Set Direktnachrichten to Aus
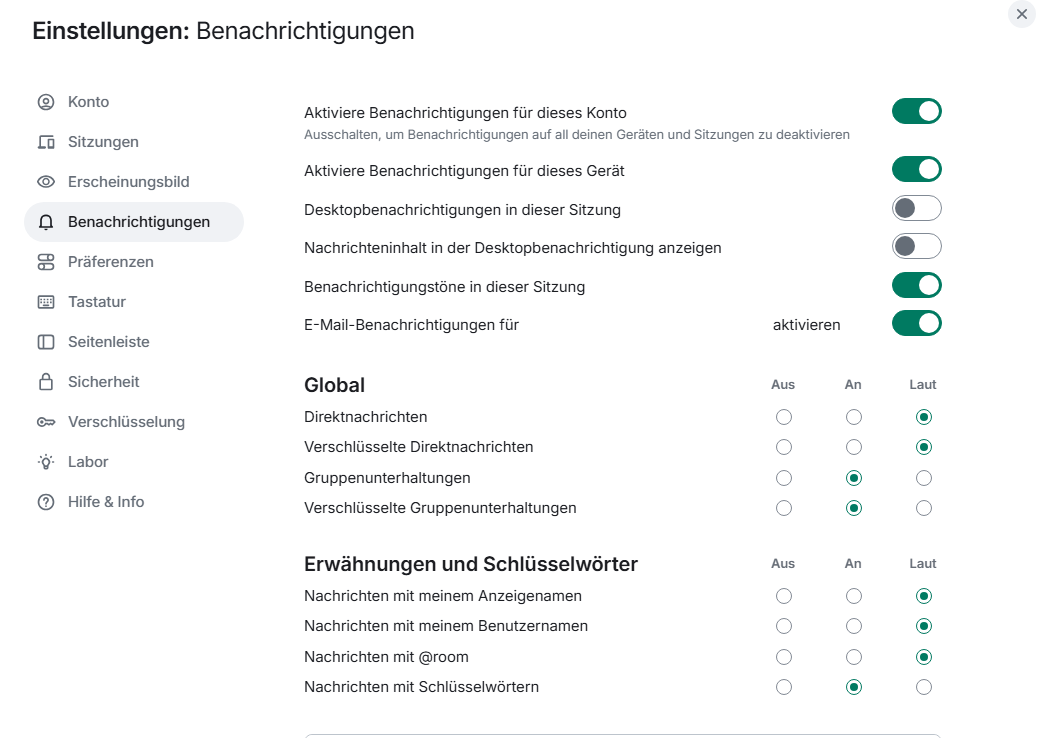Image resolution: width=1038 pixels, height=738 pixels. pos(784,417)
